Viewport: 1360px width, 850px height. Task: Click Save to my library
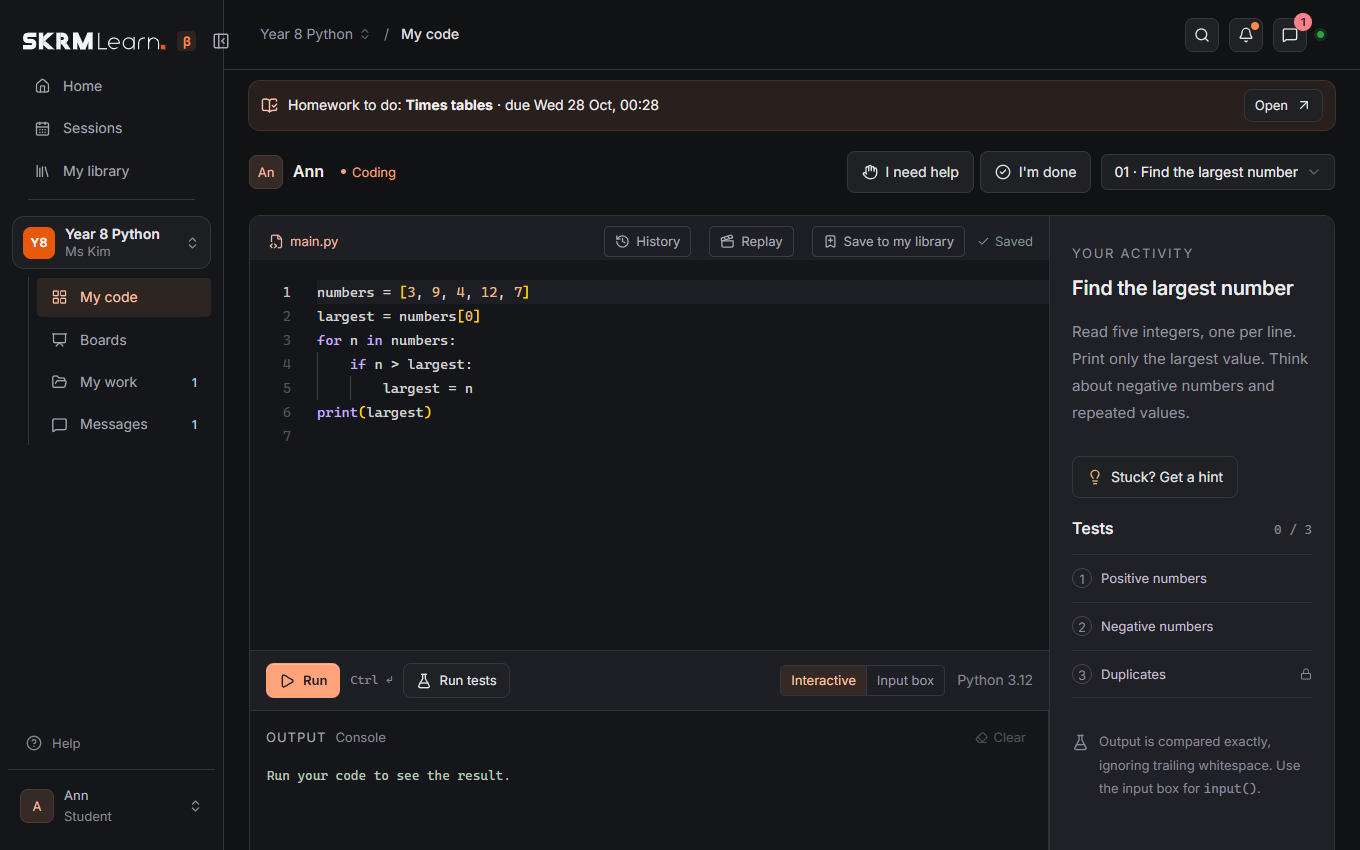(x=888, y=242)
